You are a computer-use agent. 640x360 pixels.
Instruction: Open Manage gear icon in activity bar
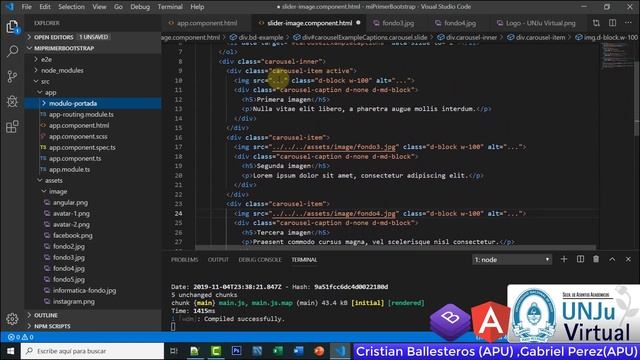tap(12, 318)
